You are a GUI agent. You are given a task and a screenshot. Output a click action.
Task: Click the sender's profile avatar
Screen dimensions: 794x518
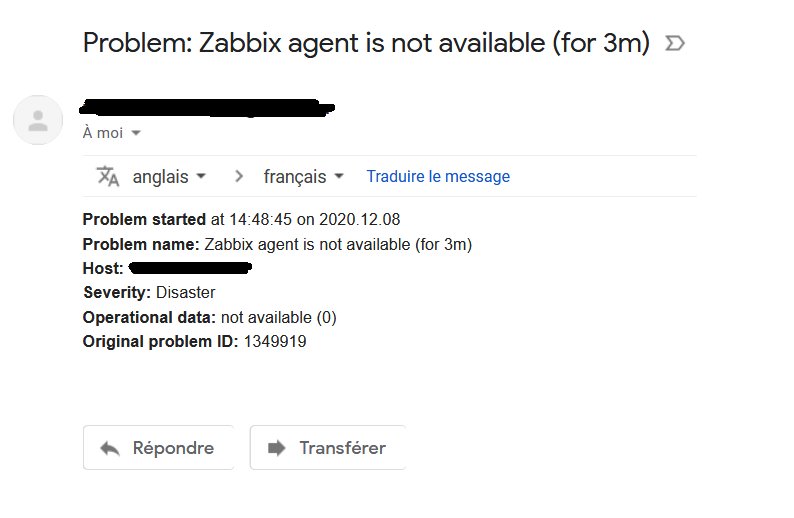38,121
